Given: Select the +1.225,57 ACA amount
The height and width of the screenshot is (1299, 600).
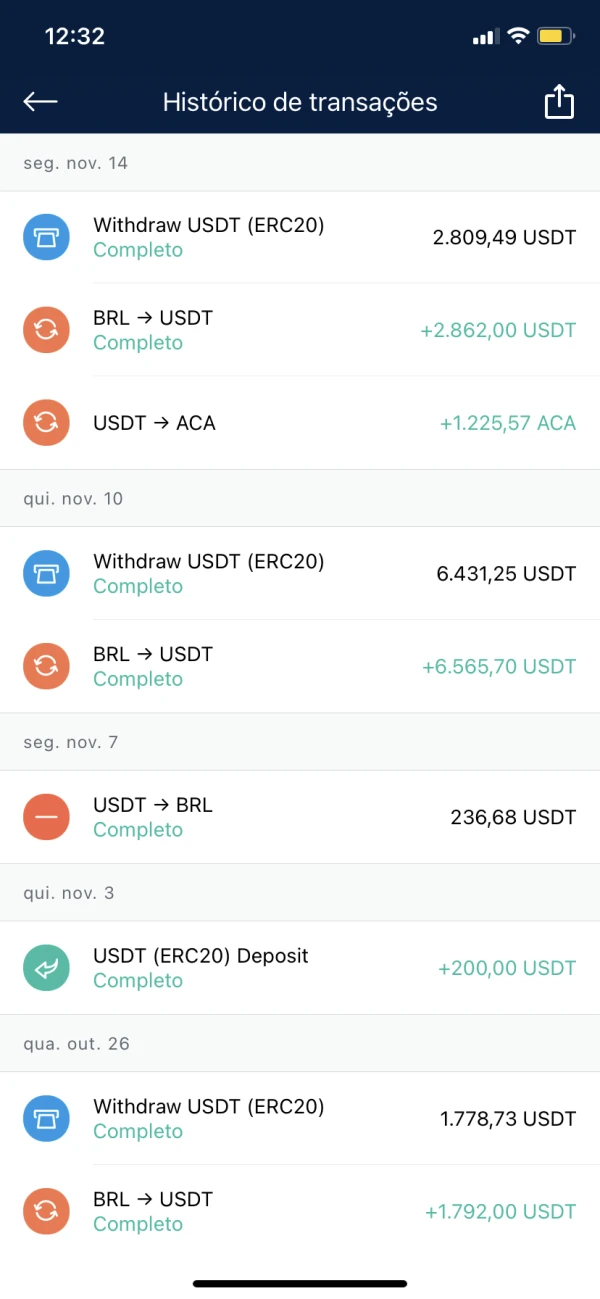Looking at the screenshot, I should coord(507,423).
